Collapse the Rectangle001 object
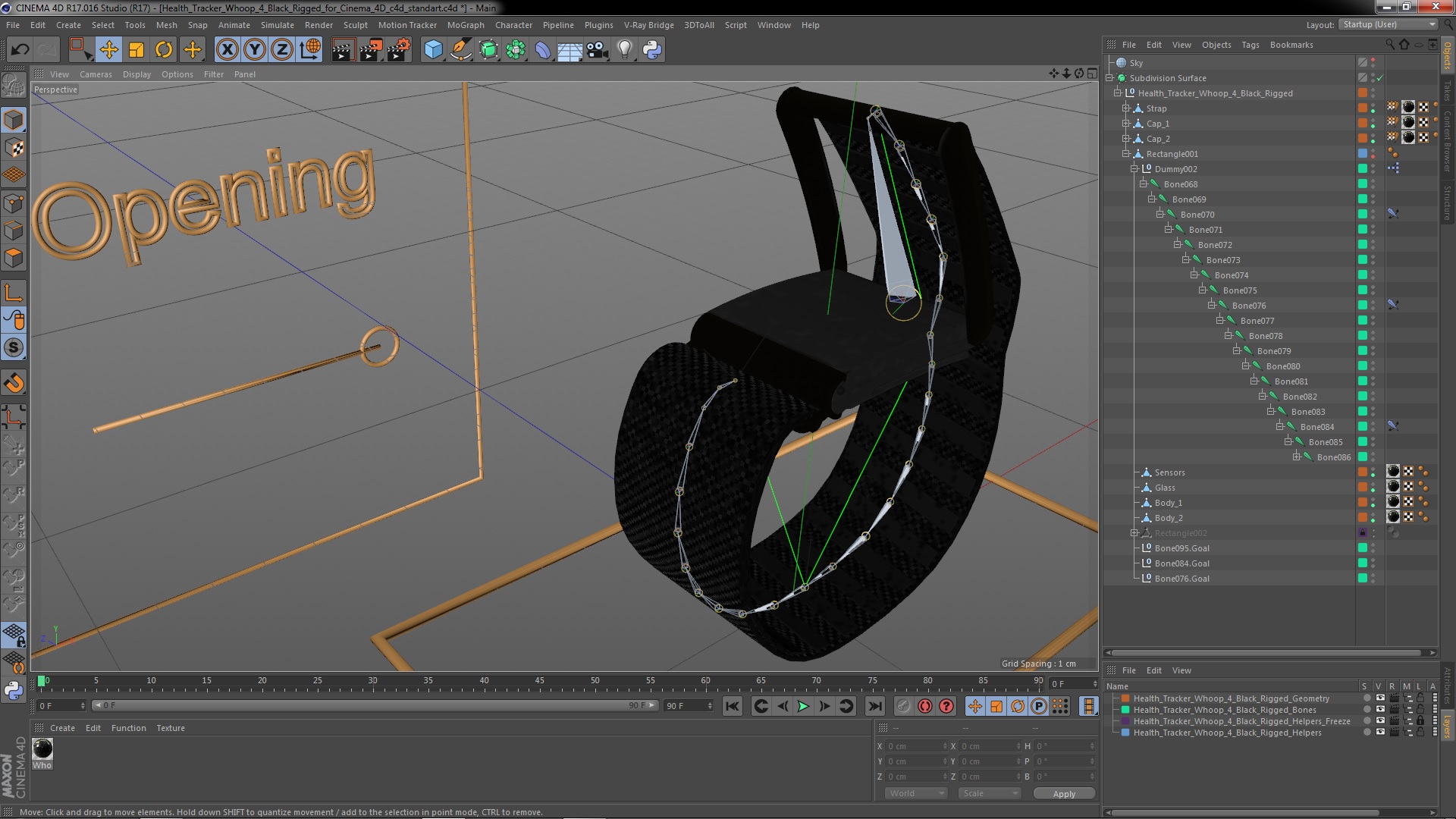This screenshot has height=819, width=1456. pyautogui.click(x=1126, y=154)
